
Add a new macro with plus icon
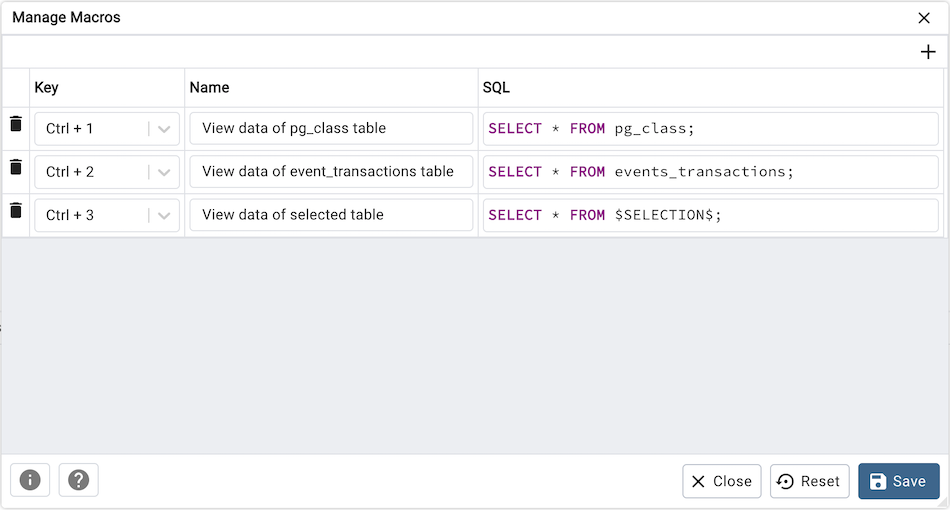point(928,52)
